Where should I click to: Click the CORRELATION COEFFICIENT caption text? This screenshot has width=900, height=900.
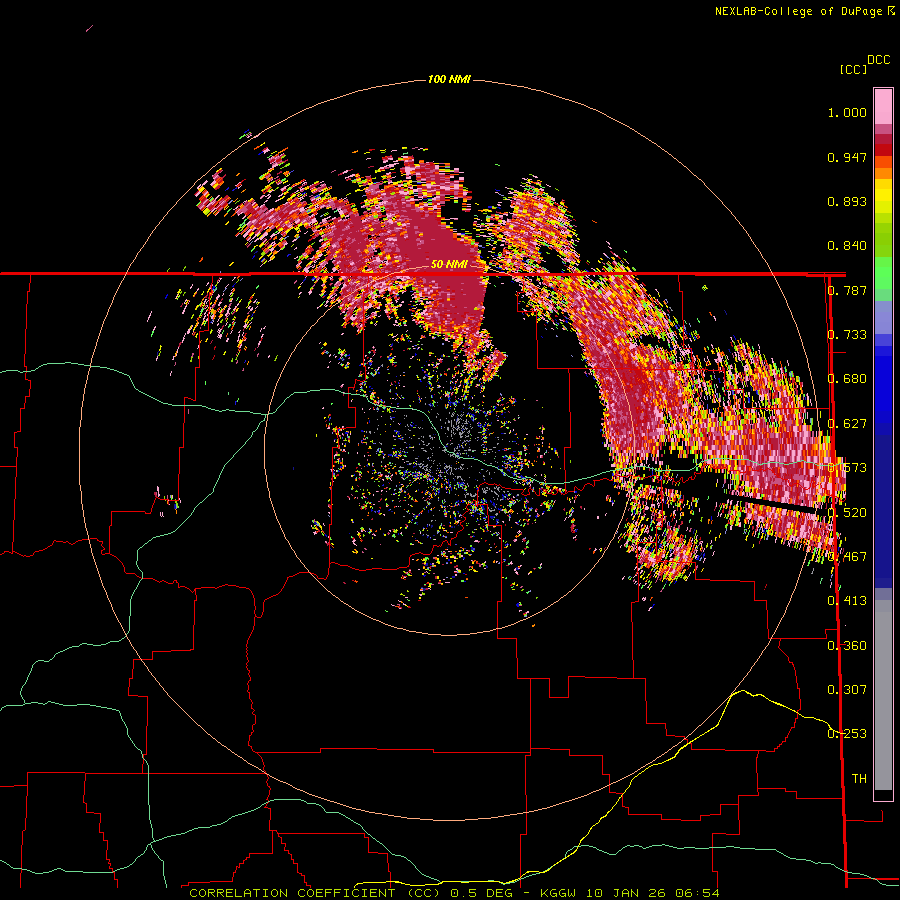click(292, 893)
